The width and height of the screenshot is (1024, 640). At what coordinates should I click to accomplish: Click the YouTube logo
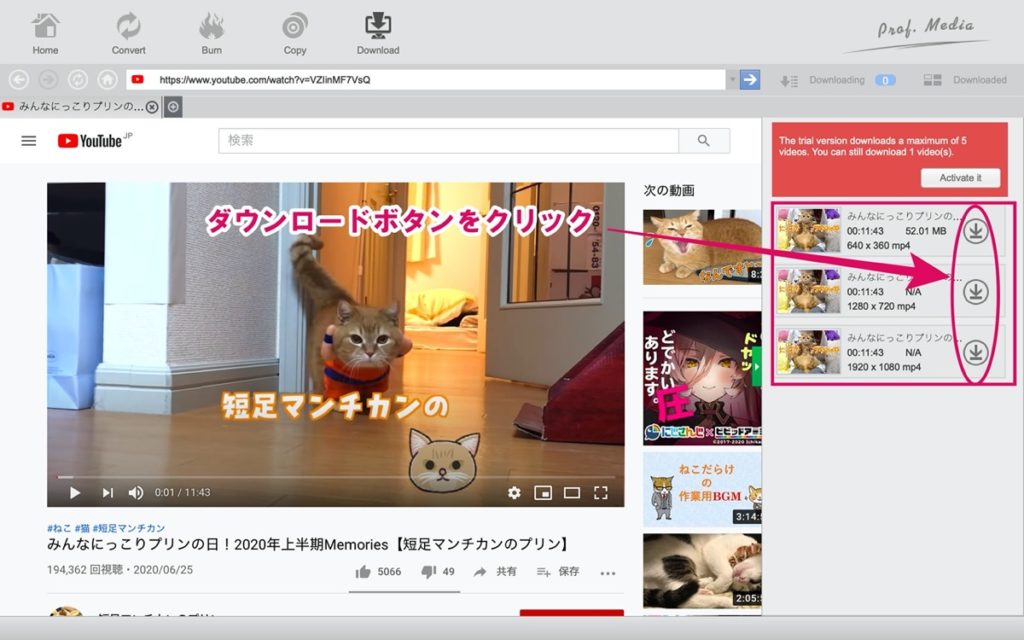90,140
